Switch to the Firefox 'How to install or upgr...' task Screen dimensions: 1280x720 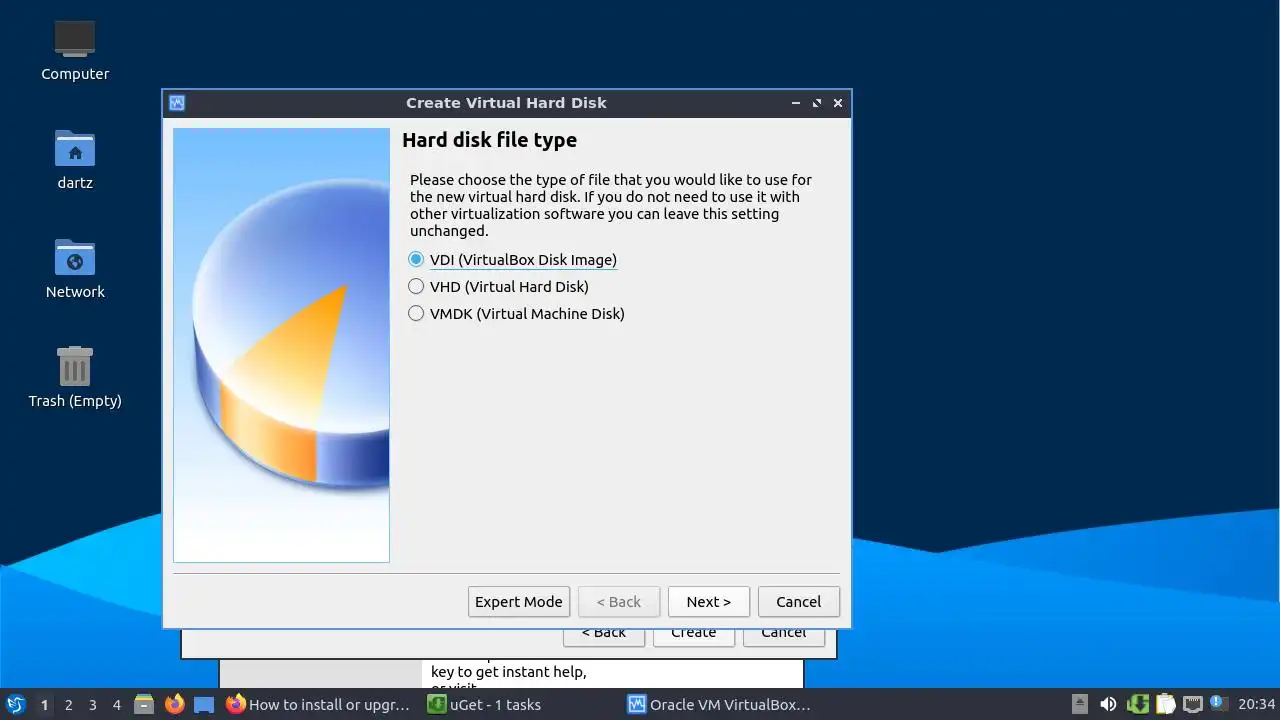pyautogui.click(x=319, y=705)
